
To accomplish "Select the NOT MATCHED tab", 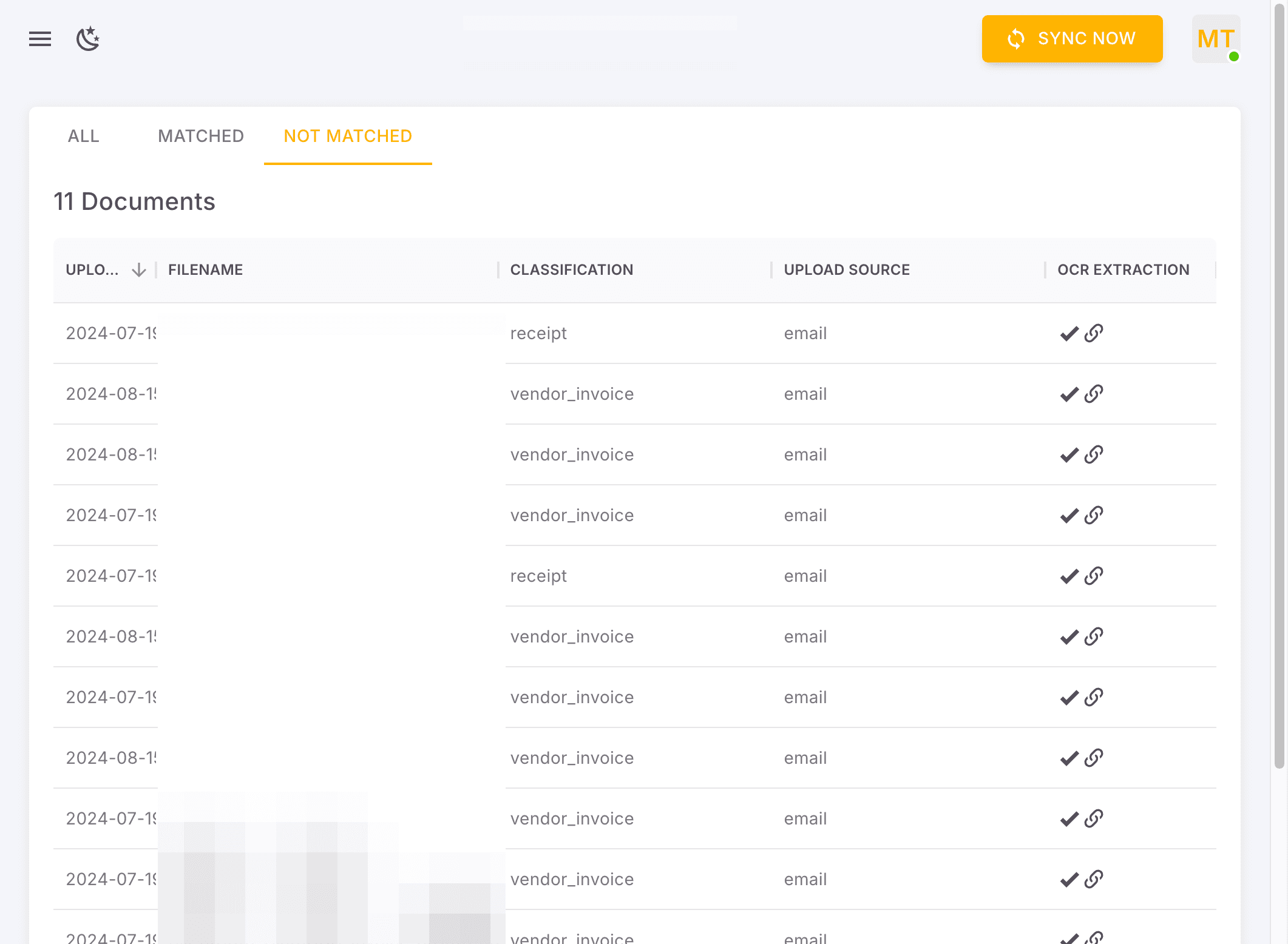I will pos(347,136).
